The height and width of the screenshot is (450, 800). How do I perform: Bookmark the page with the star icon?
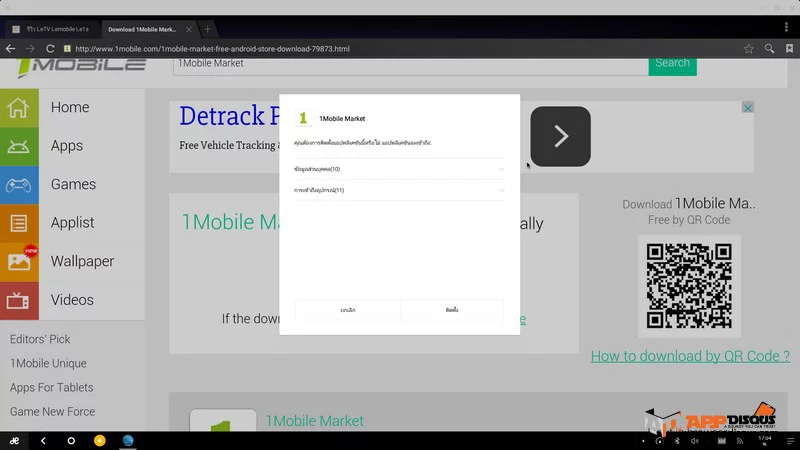tap(748, 48)
